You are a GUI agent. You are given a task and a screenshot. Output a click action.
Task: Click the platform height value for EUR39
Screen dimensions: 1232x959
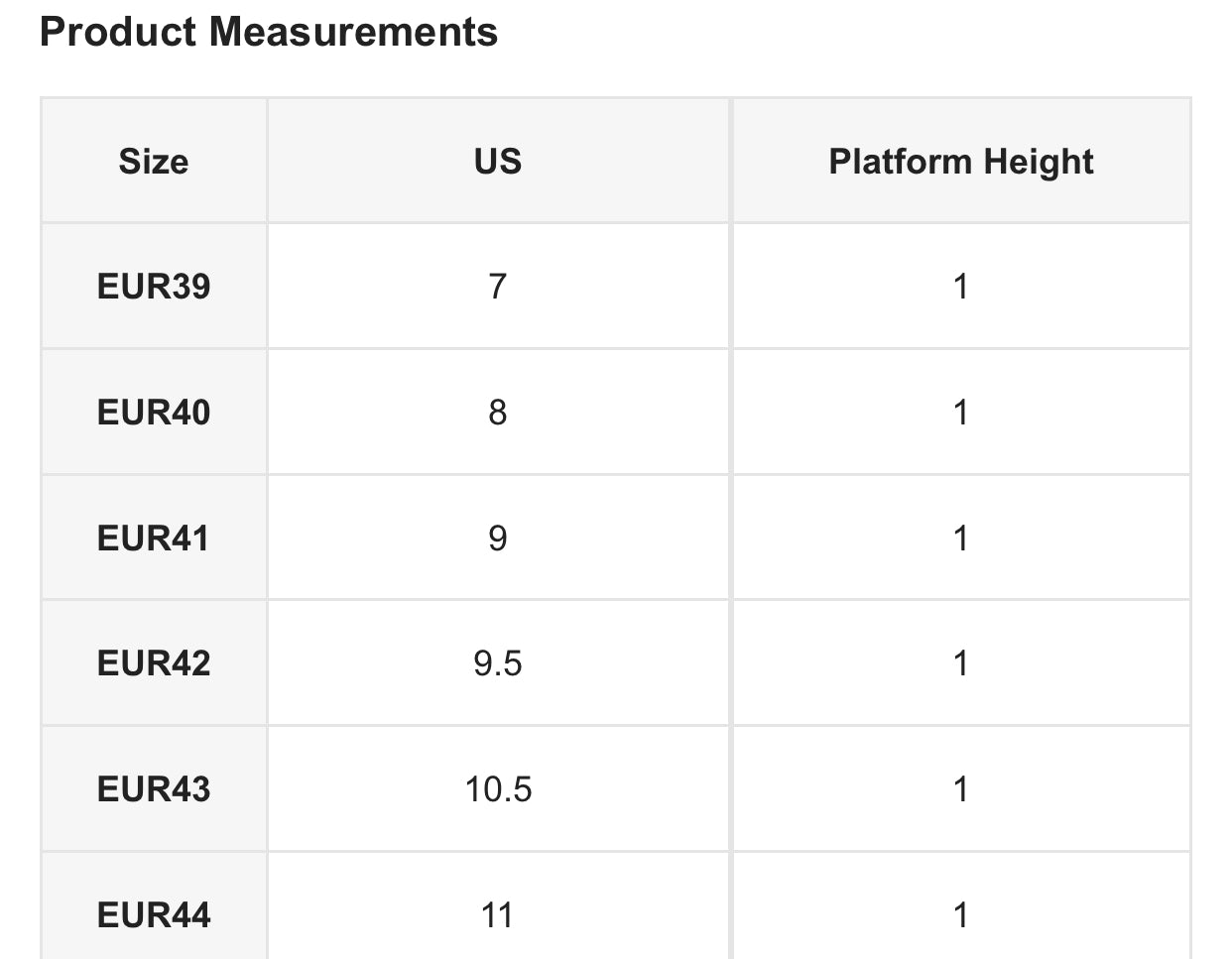coord(960,287)
